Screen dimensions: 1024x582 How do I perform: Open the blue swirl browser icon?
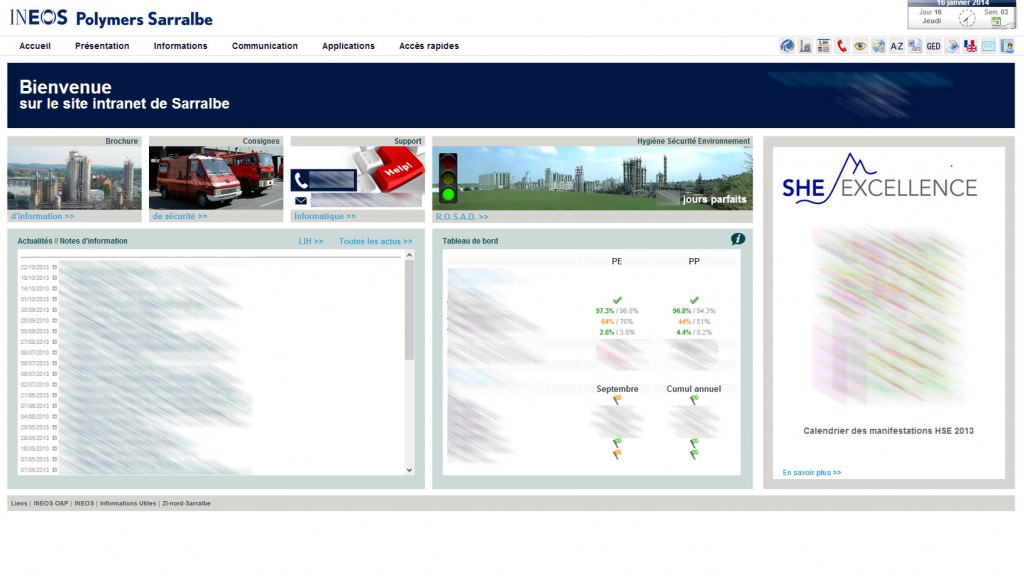tap(787, 46)
